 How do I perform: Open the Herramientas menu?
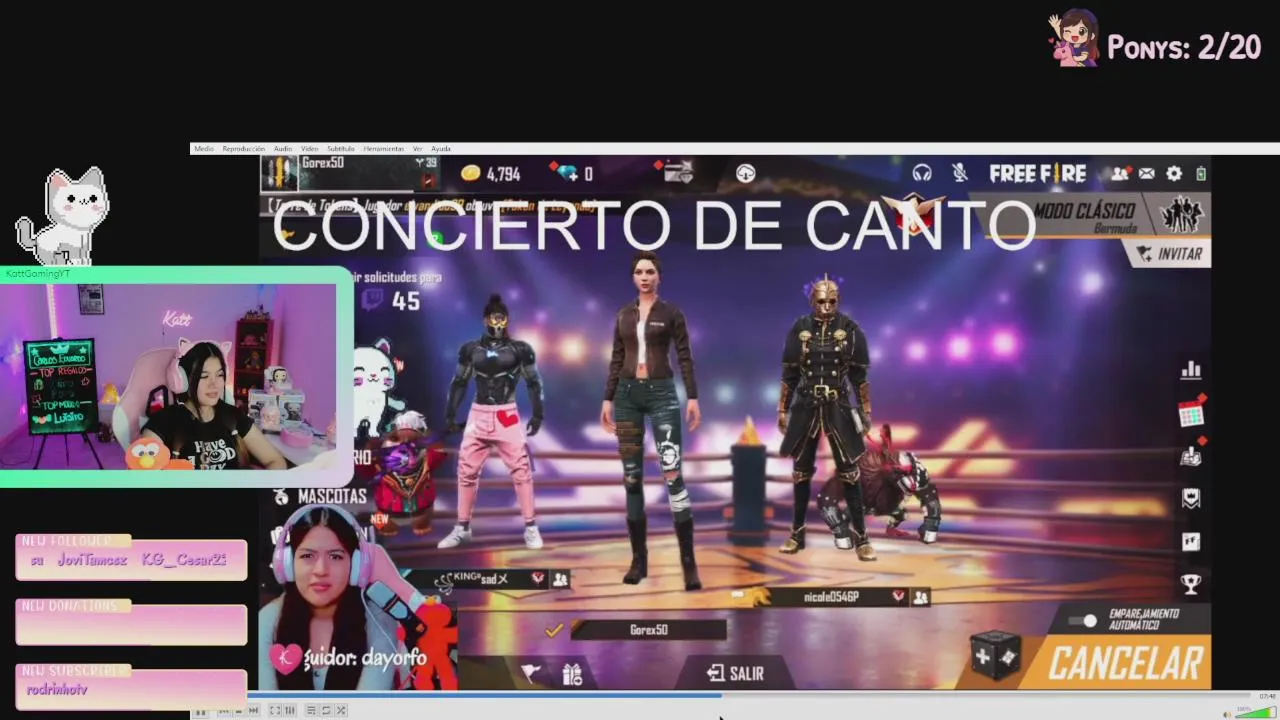(x=383, y=149)
